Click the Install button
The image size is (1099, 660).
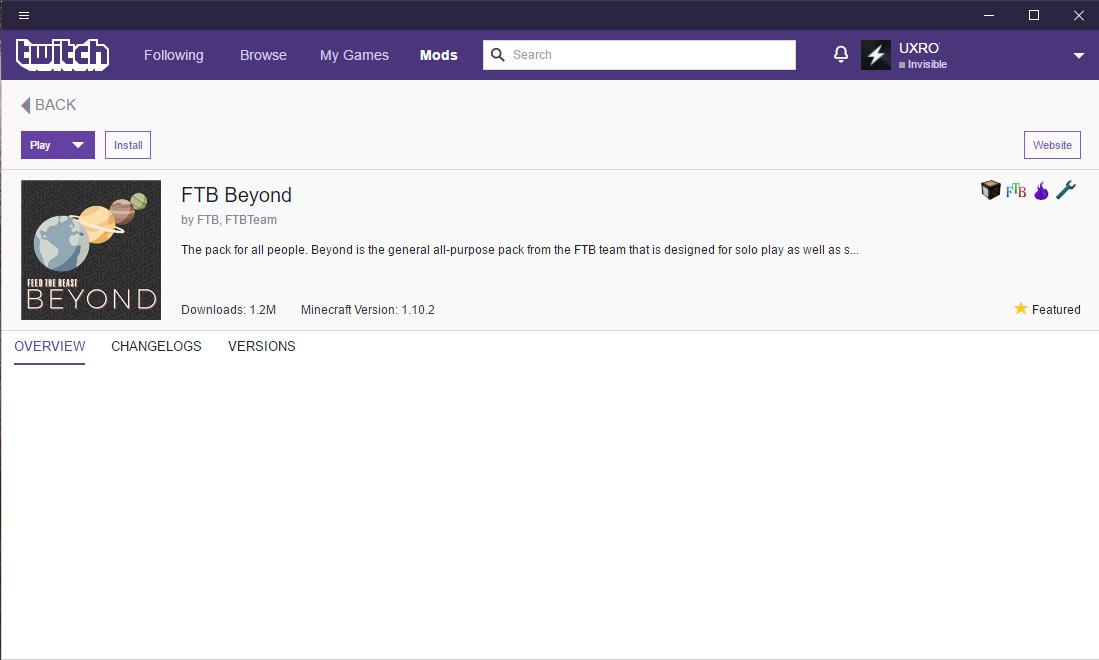coord(128,145)
